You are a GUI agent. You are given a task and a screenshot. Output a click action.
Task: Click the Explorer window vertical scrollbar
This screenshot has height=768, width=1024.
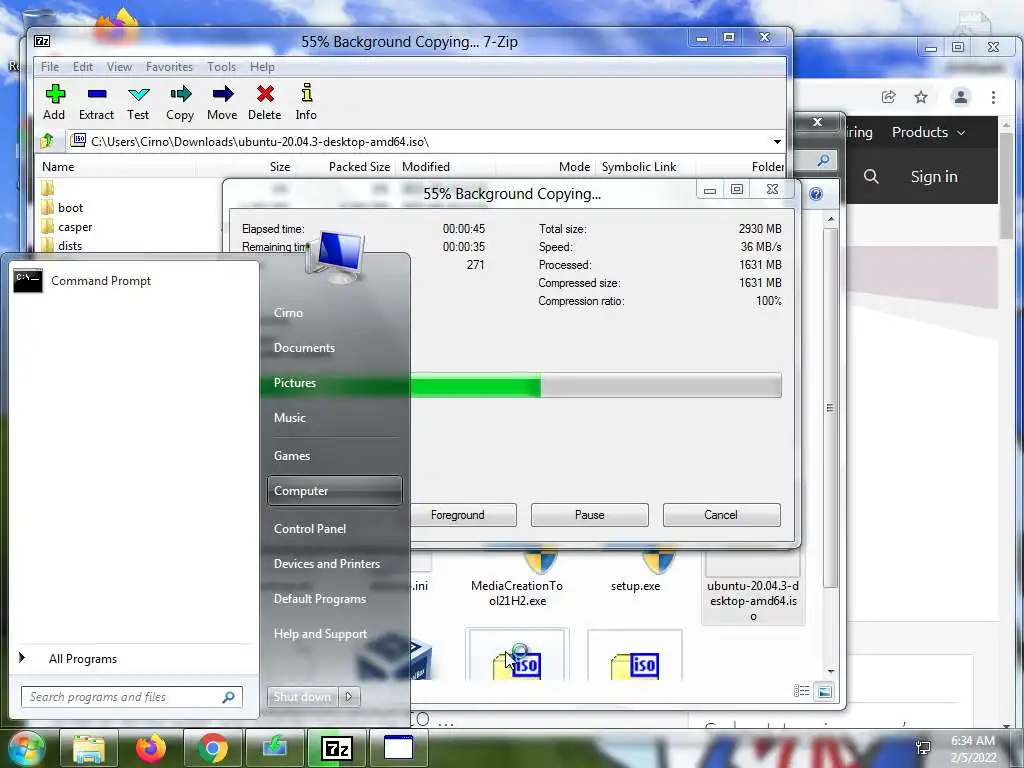830,408
